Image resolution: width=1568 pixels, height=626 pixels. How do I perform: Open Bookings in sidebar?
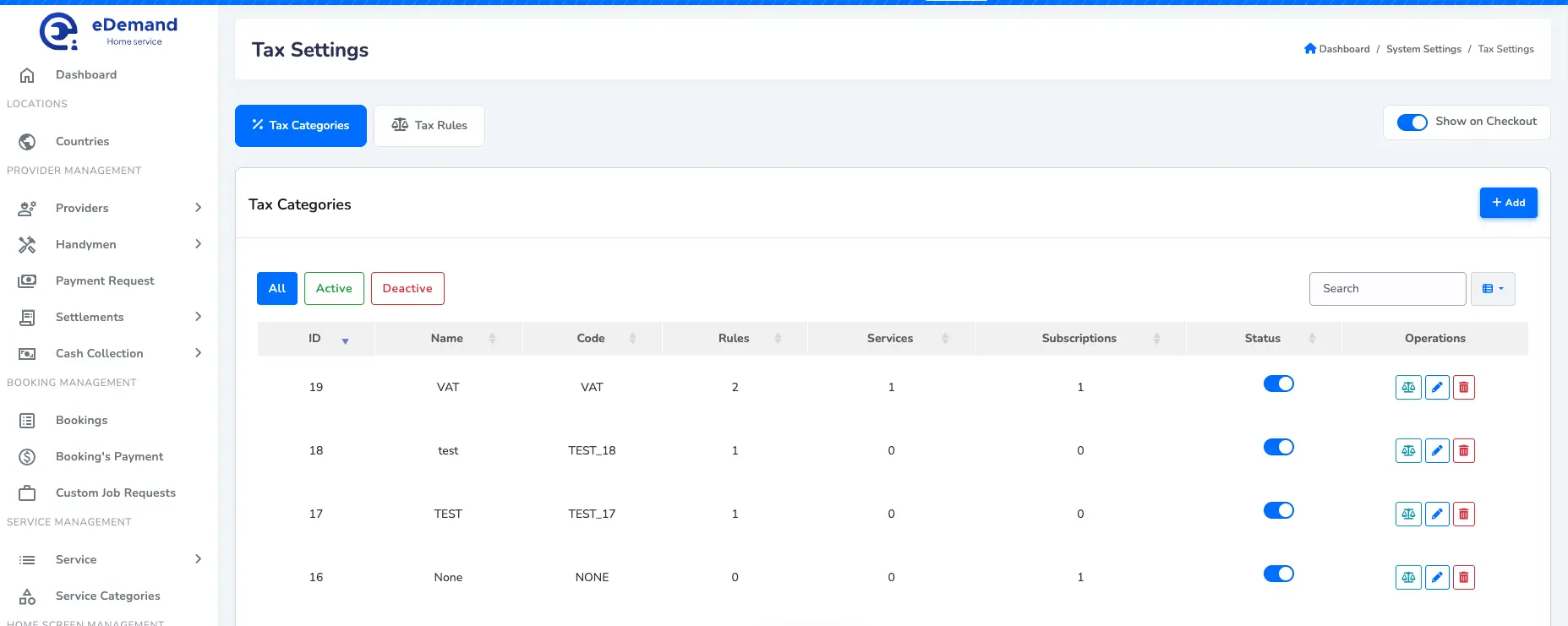pos(81,420)
